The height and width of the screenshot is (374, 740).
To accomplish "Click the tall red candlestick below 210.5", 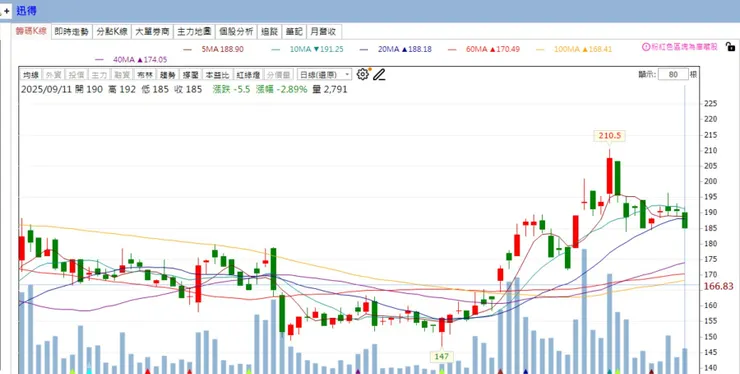I will 609,175.
